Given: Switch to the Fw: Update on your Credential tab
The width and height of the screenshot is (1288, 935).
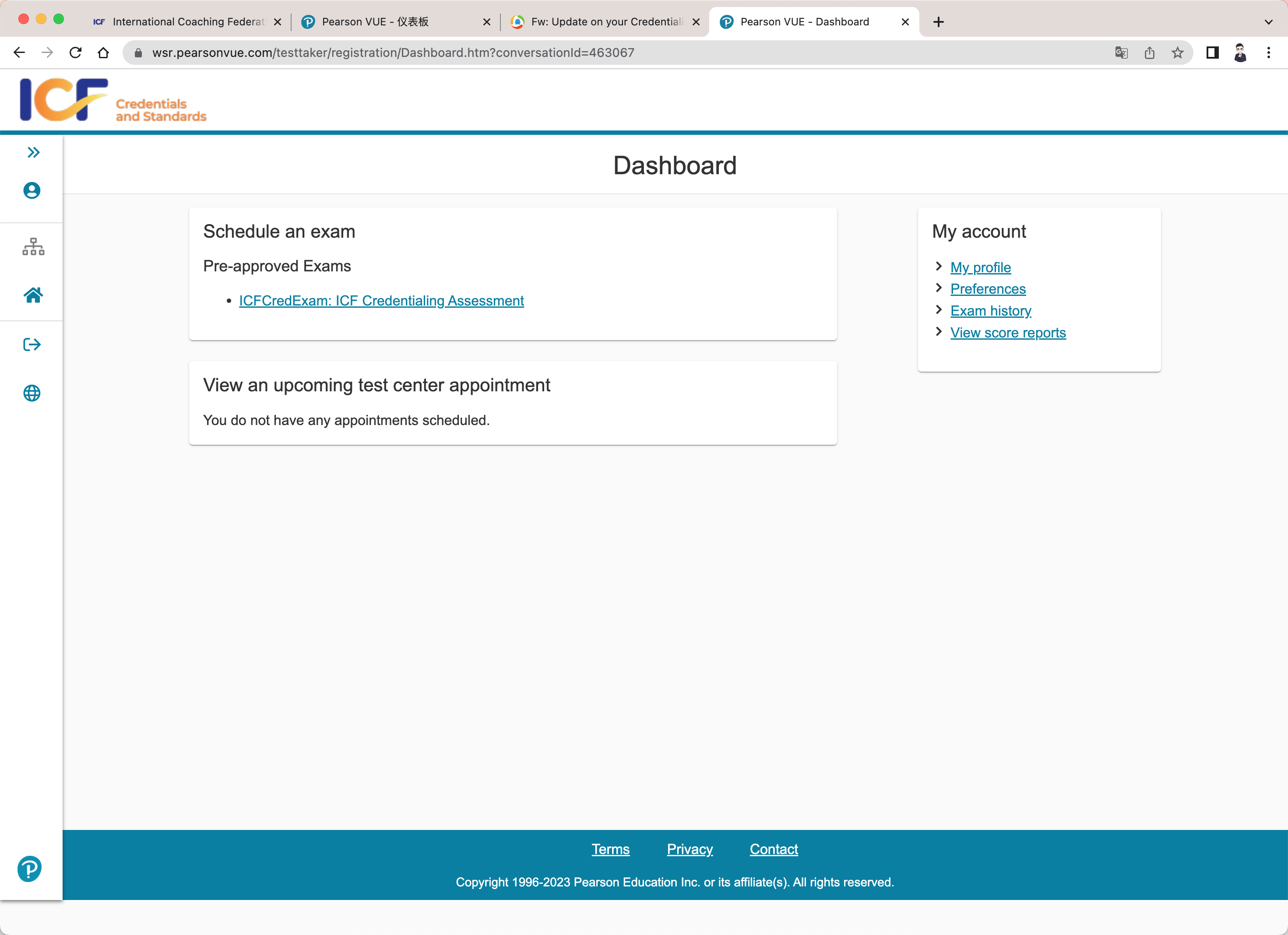Looking at the screenshot, I should pos(606,21).
